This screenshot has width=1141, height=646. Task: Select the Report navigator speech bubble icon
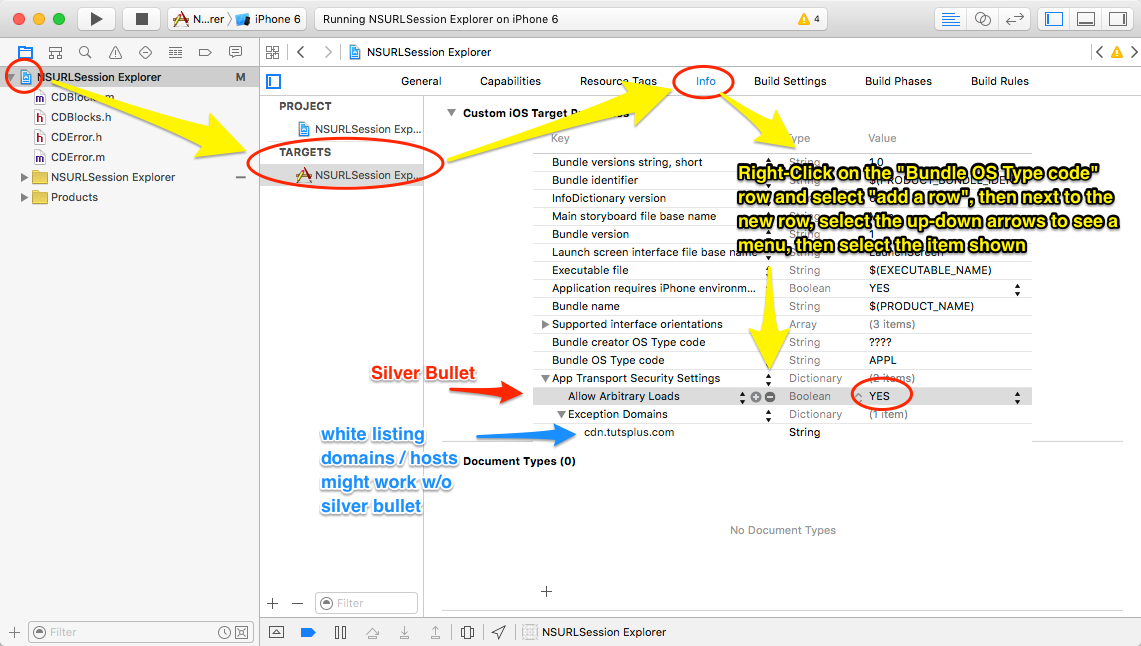point(235,52)
